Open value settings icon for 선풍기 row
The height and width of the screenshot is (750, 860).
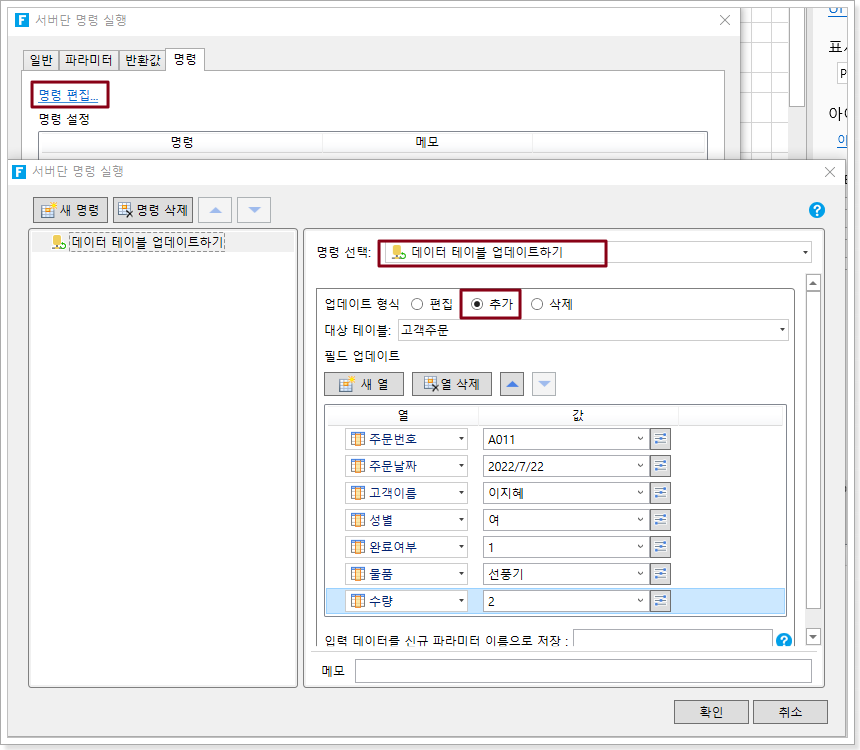660,573
